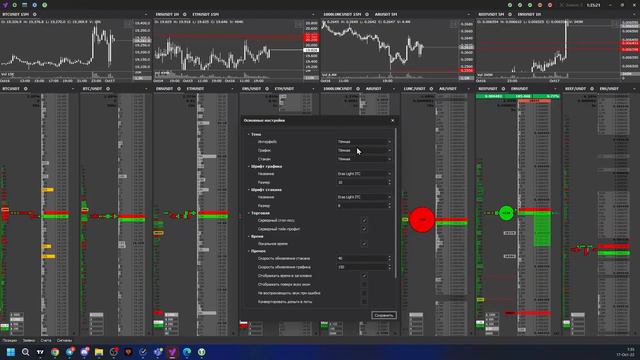Click the calendar-style icon in top toolbar
The height and width of the screenshot is (360, 640).
coord(24,5)
